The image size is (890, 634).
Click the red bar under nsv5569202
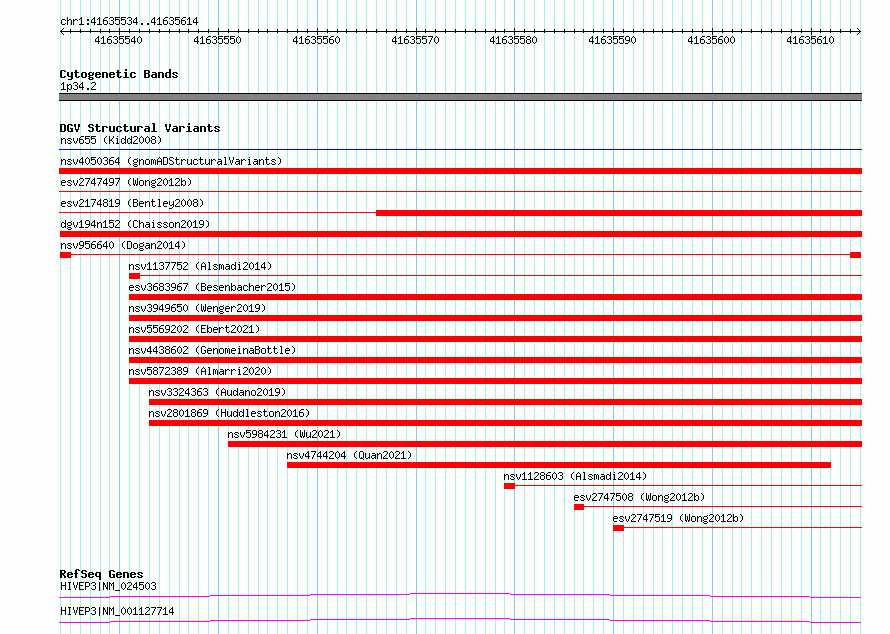[x=496, y=339]
